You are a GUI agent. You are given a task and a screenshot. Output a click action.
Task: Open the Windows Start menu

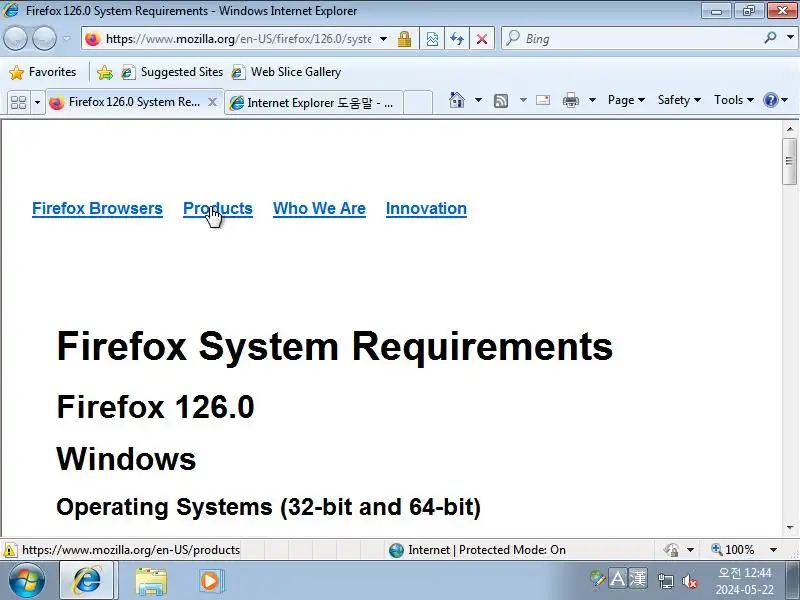click(27, 581)
